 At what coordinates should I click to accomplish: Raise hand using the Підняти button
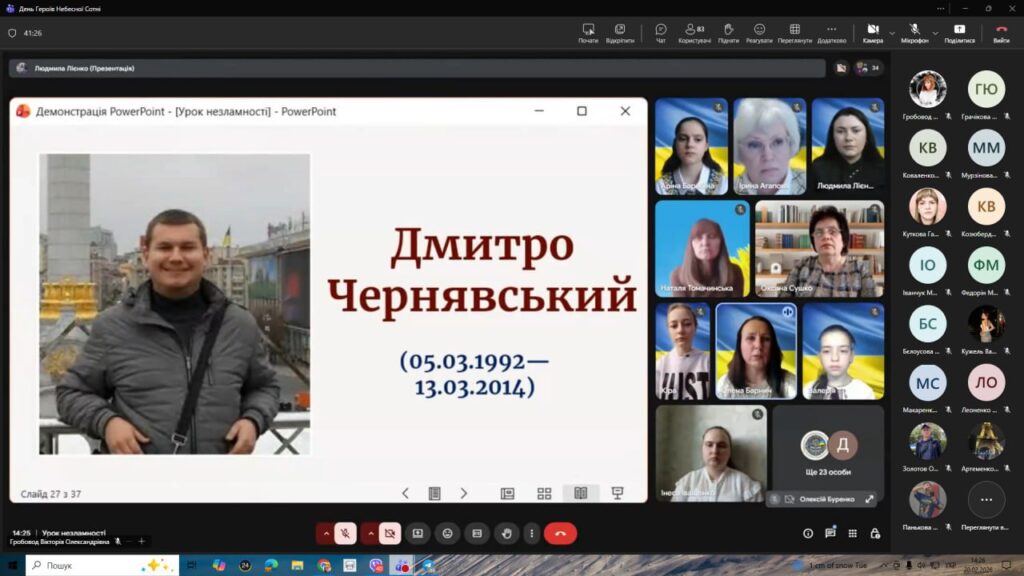tap(727, 33)
